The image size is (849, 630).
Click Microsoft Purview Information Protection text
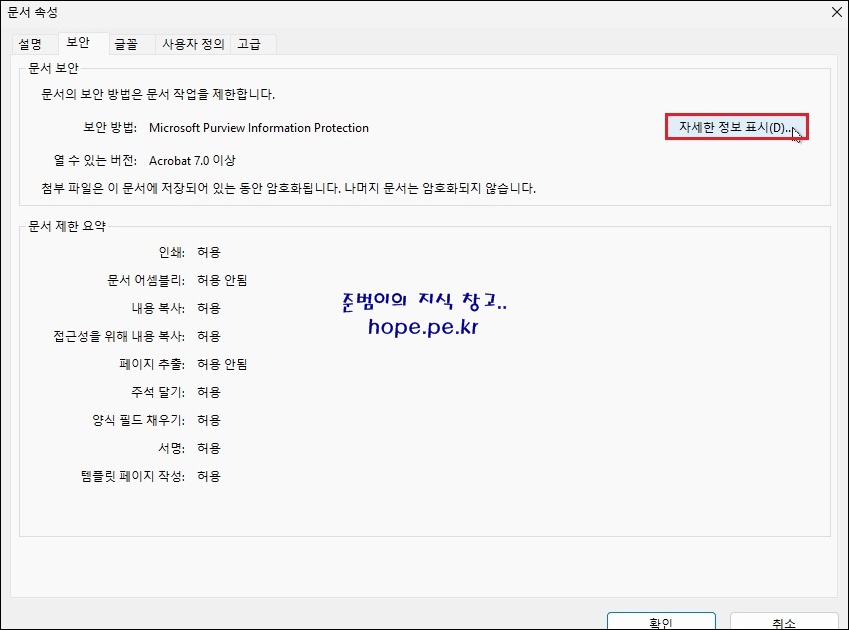[x=259, y=128]
